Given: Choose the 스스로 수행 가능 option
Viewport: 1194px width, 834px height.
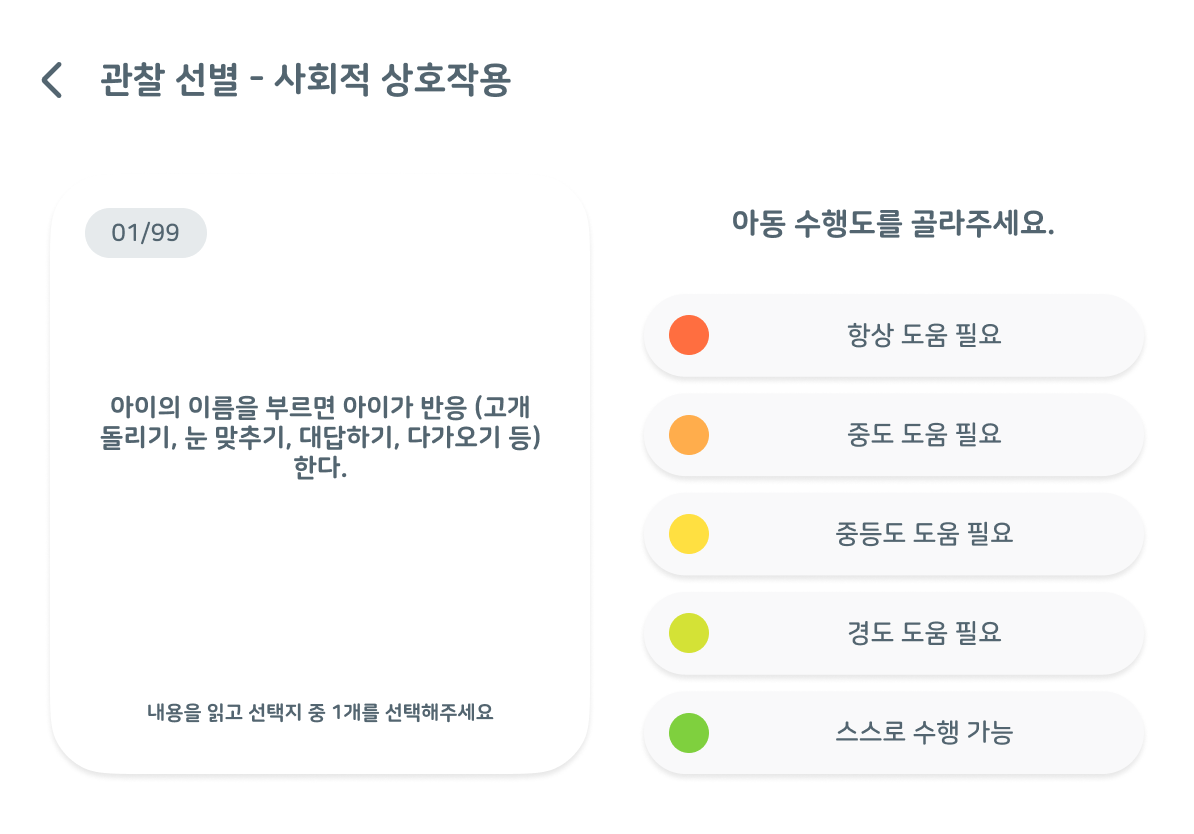Looking at the screenshot, I should coord(893,733).
